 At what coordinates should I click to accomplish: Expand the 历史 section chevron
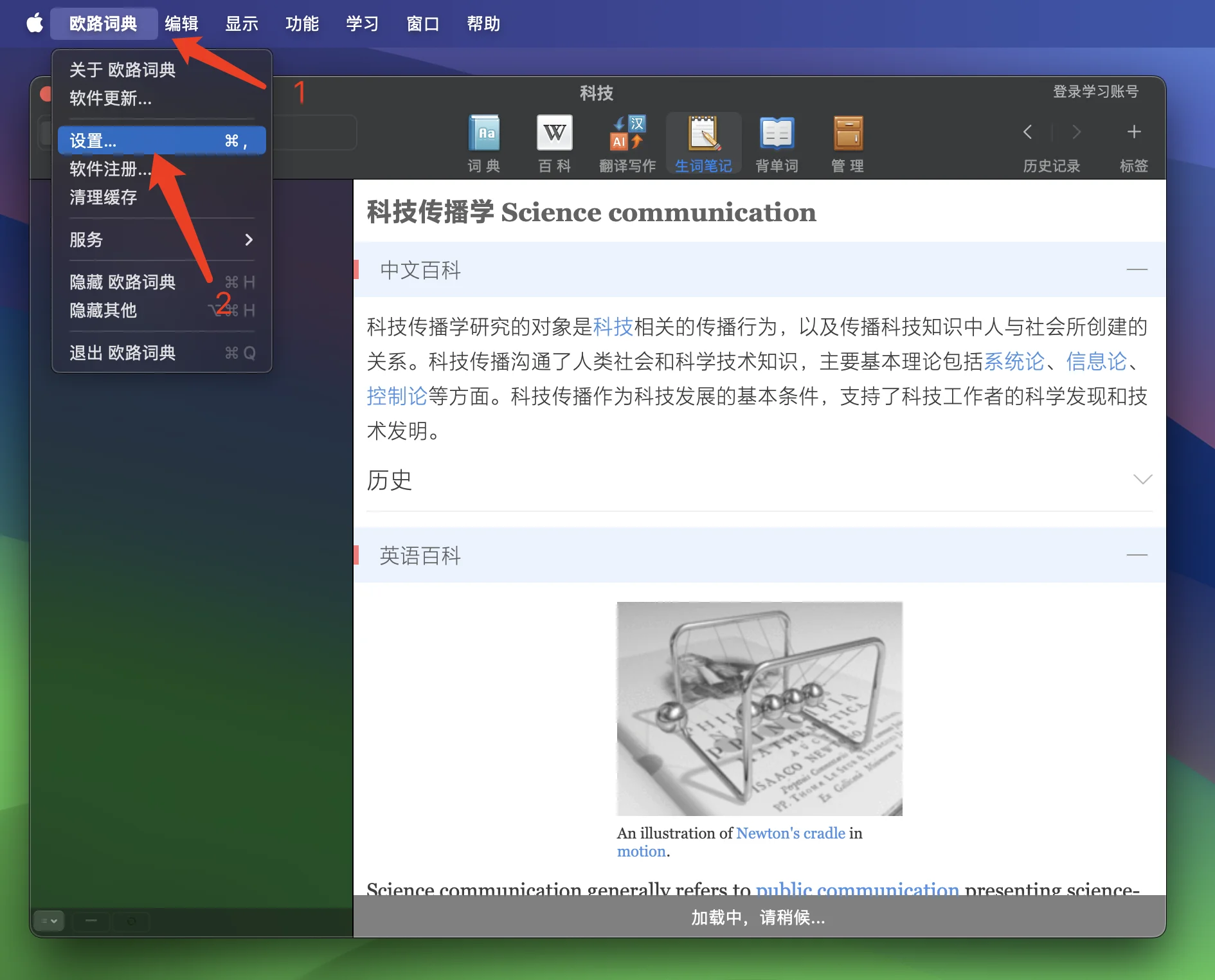[x=1142, y=480]
